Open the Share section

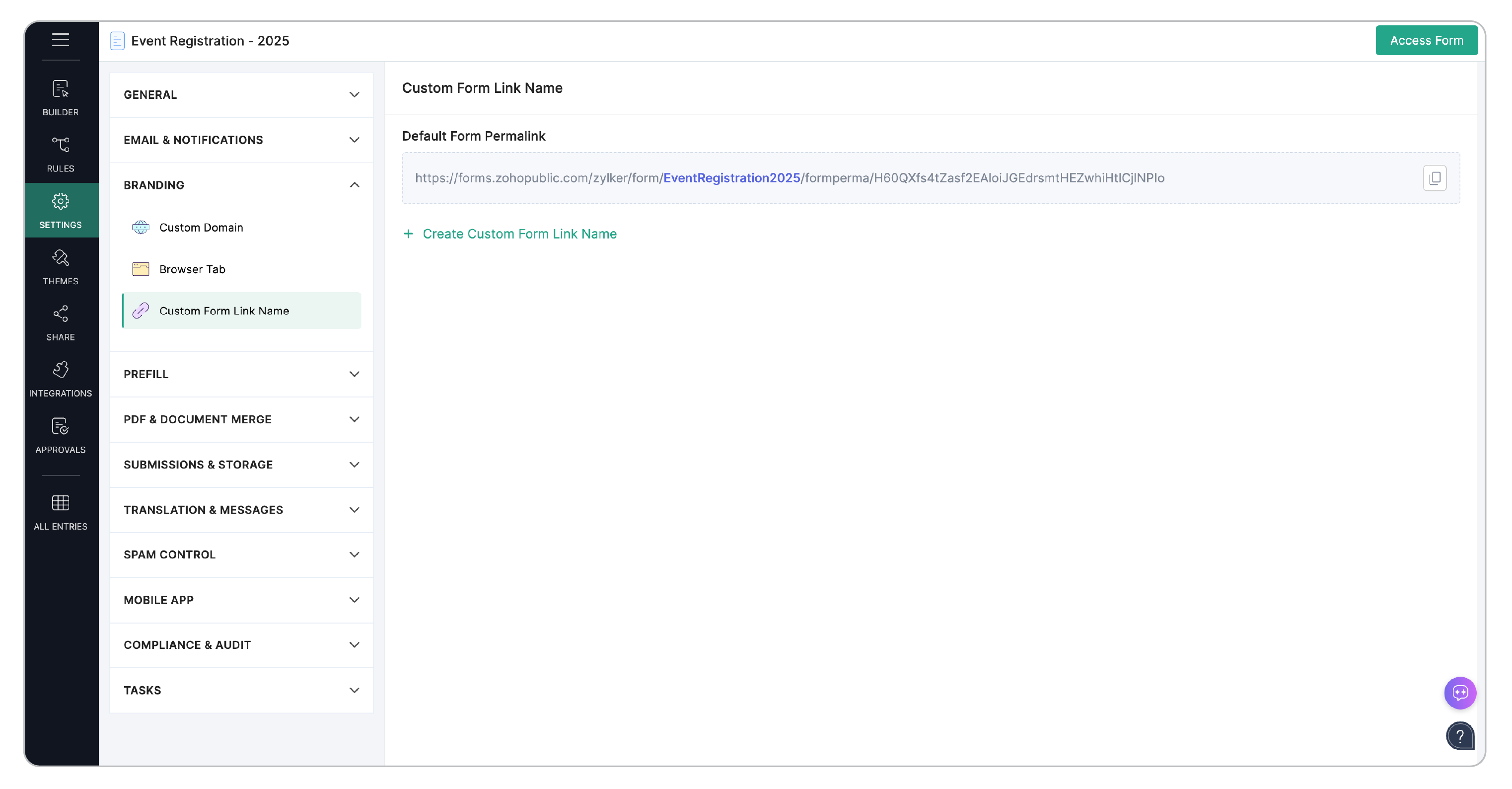[61, 322]
